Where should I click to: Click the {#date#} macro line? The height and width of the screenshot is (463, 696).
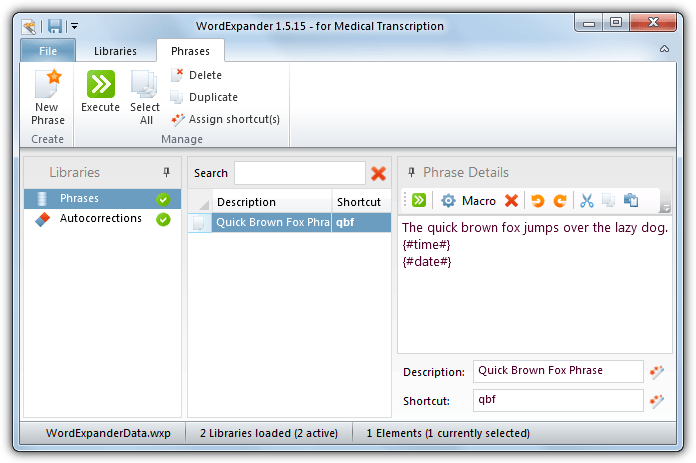point(427,261)
